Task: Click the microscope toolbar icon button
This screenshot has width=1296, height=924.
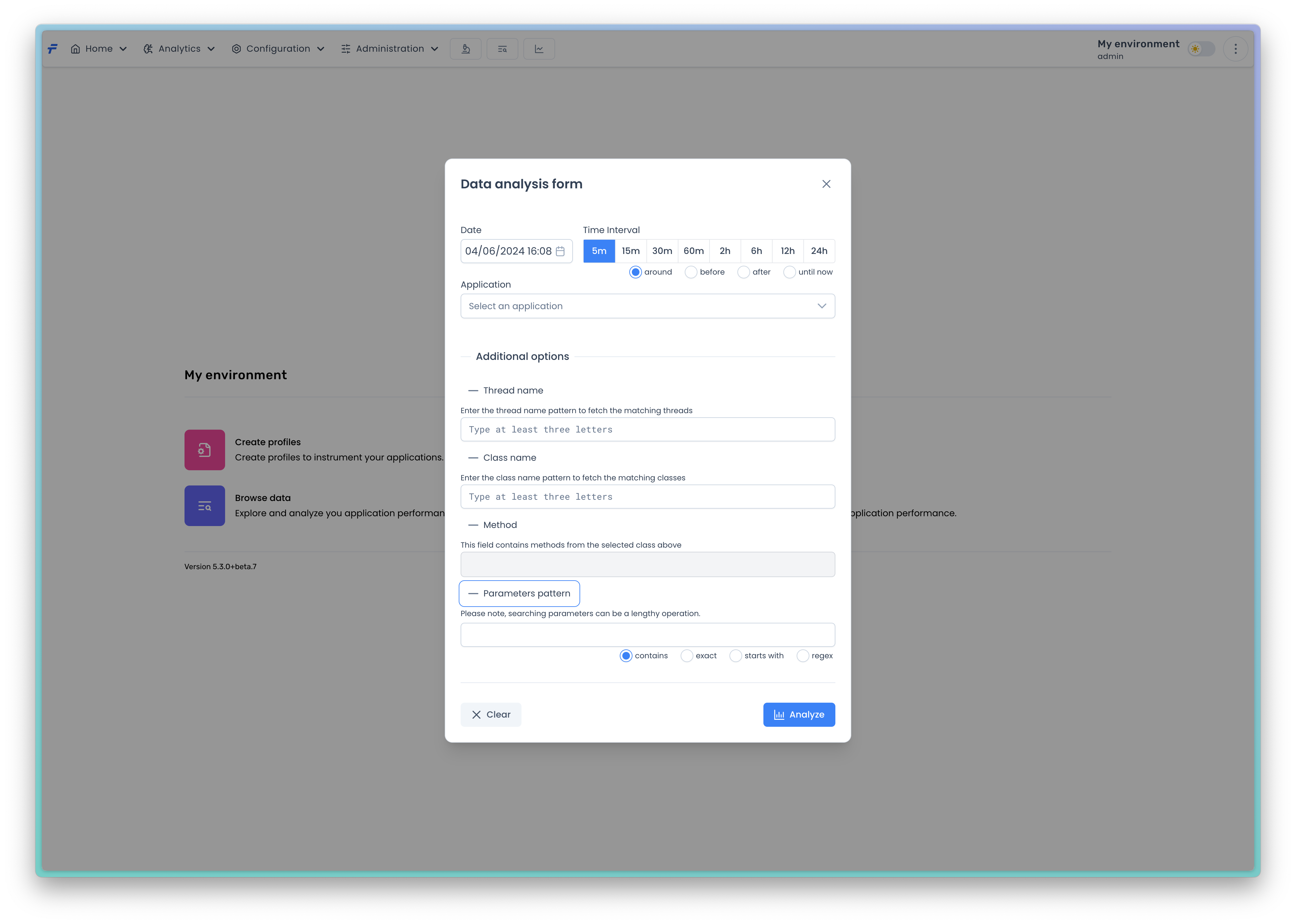Action: [465, 49]
